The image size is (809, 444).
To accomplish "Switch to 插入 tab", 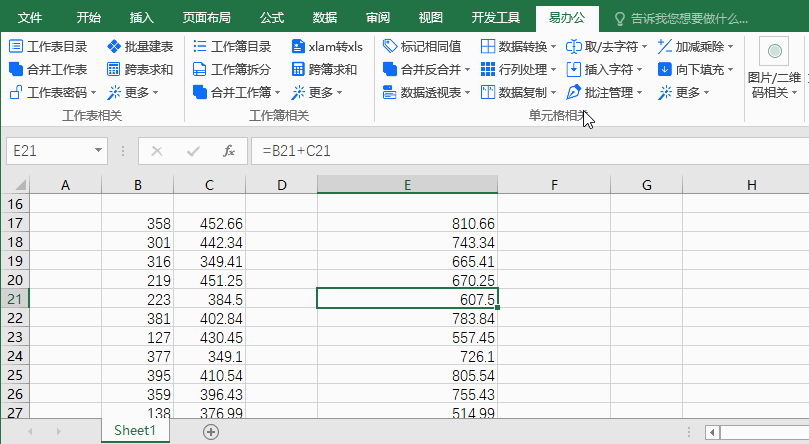I will click(141, 18).
